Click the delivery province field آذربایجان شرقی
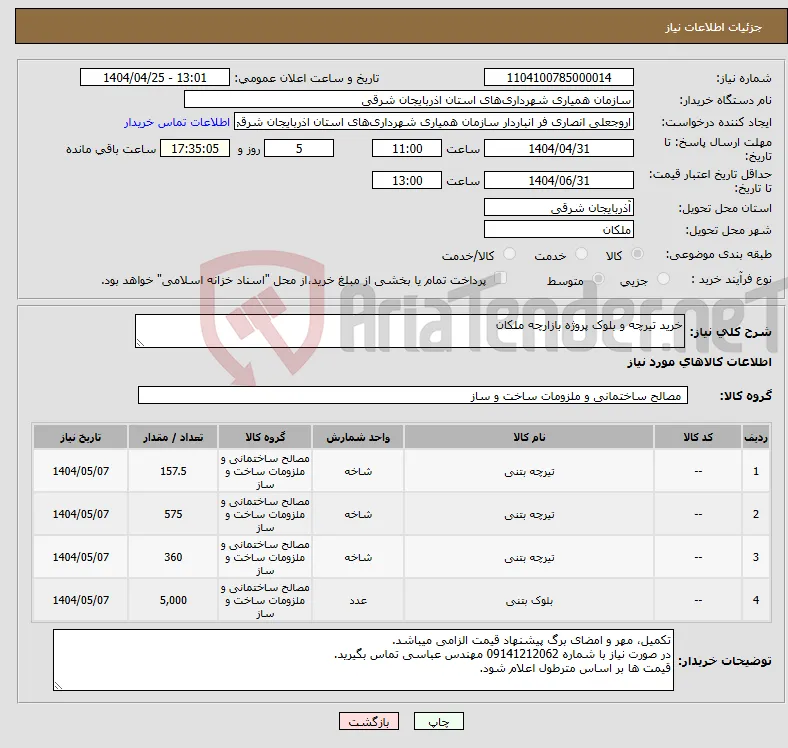Screen dimensions: 788x748 (558, 207)
